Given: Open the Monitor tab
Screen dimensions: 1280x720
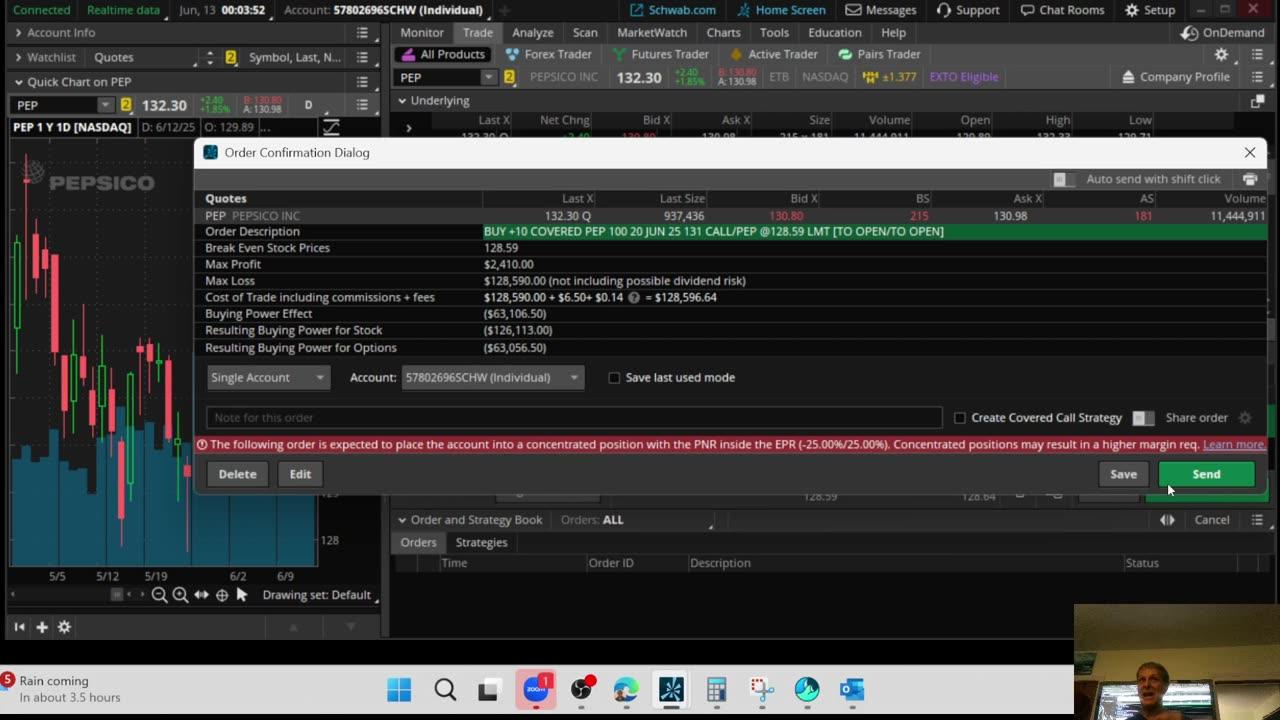Looking at the screenshot, I should click(422, 33).
